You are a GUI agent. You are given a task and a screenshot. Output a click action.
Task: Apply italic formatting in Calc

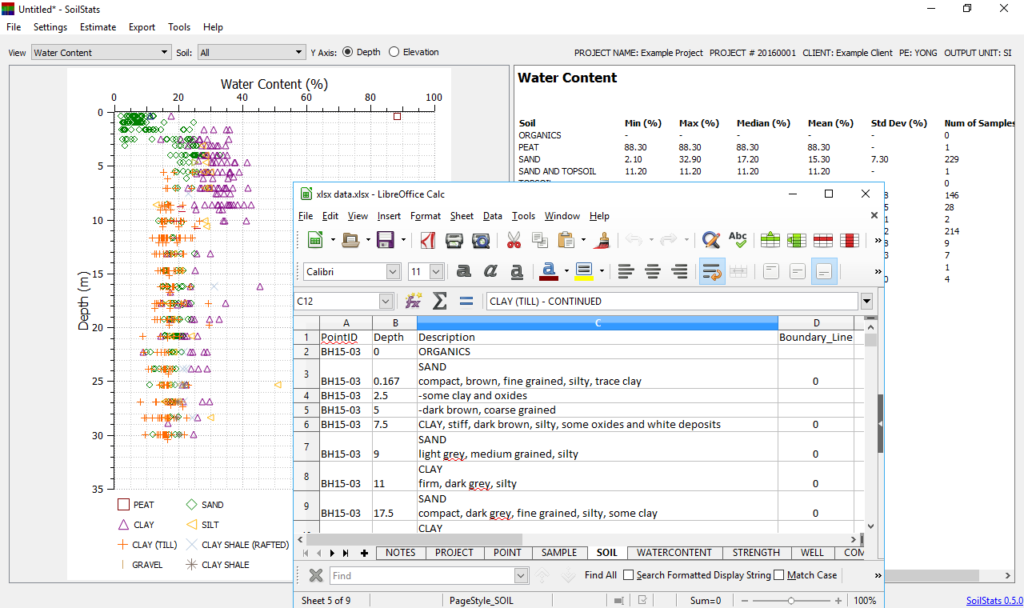[490, 271]
